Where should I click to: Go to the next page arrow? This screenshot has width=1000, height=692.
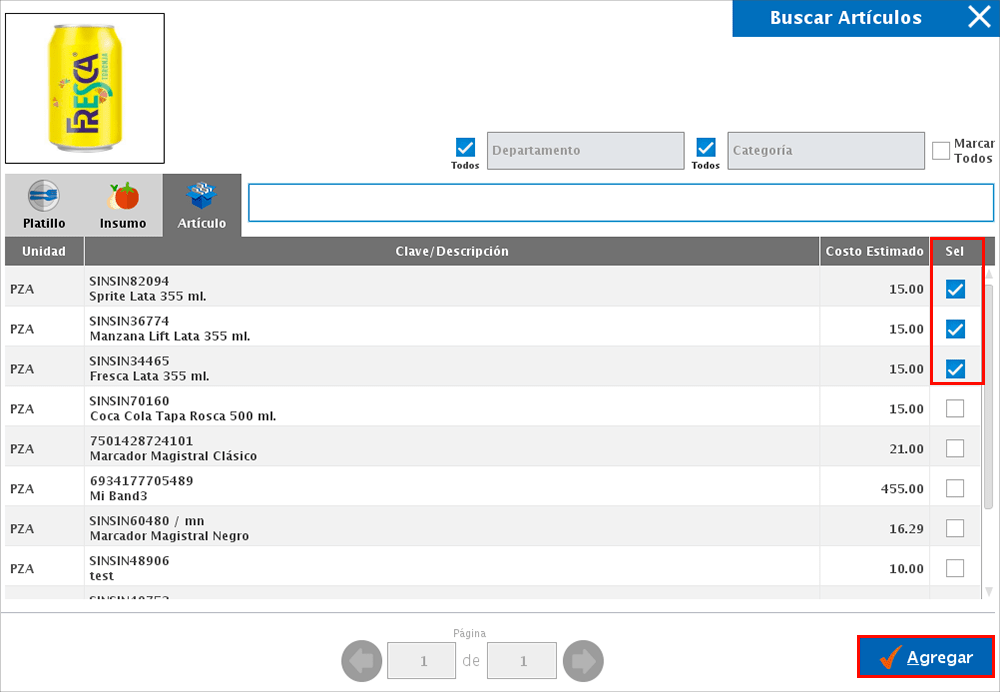click(x=583, y=661)
